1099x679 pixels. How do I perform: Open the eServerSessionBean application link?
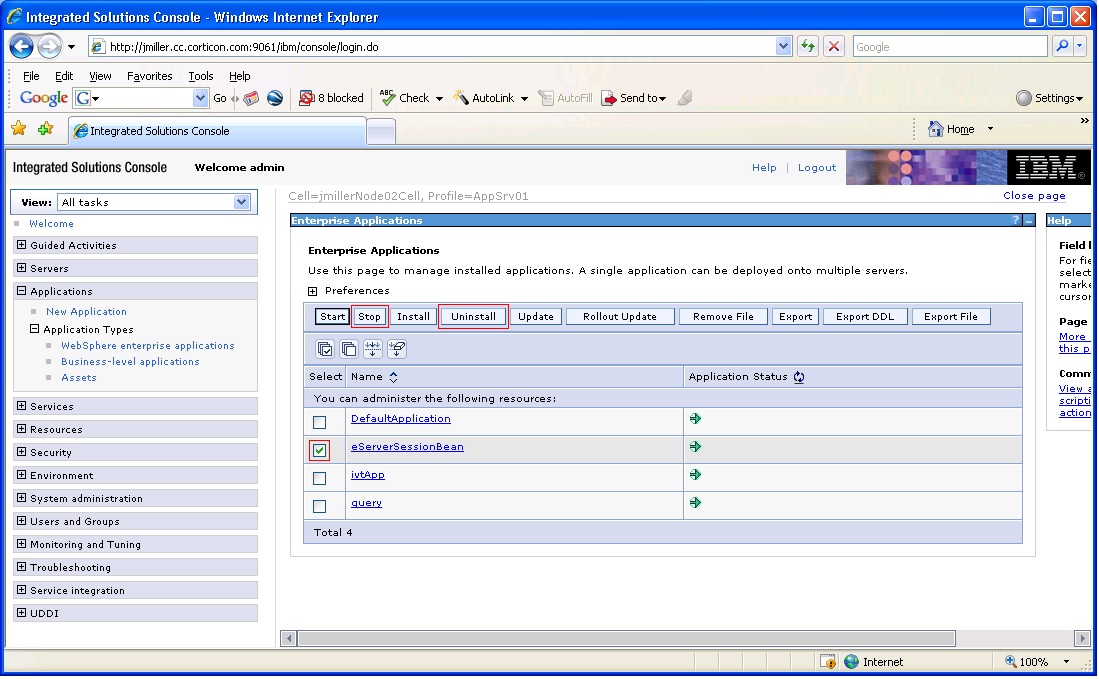point(407,447)
